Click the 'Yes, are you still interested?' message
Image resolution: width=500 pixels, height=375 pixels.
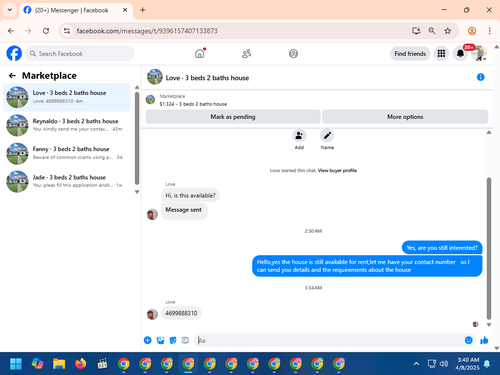point(442,248)
